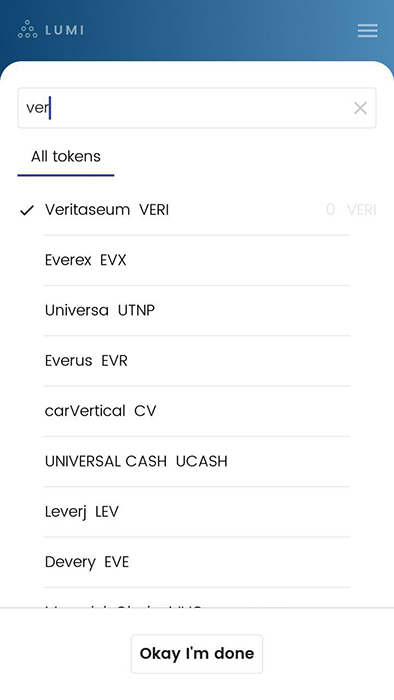
Task: Click the LUMI brand text
Action: [x=64, y=30]
